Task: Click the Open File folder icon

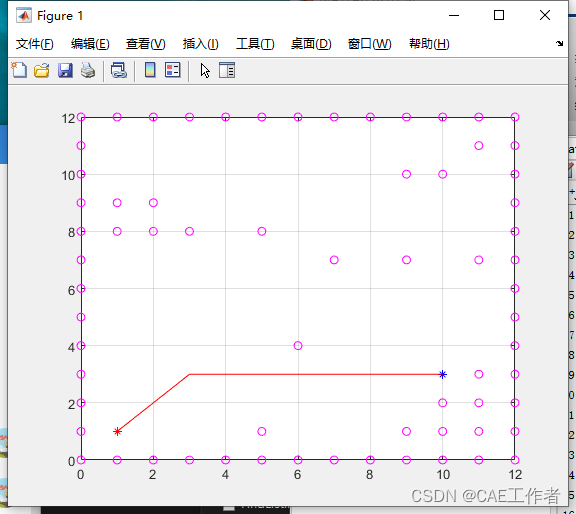Action: pyautogui.click(x=42, y=70)
